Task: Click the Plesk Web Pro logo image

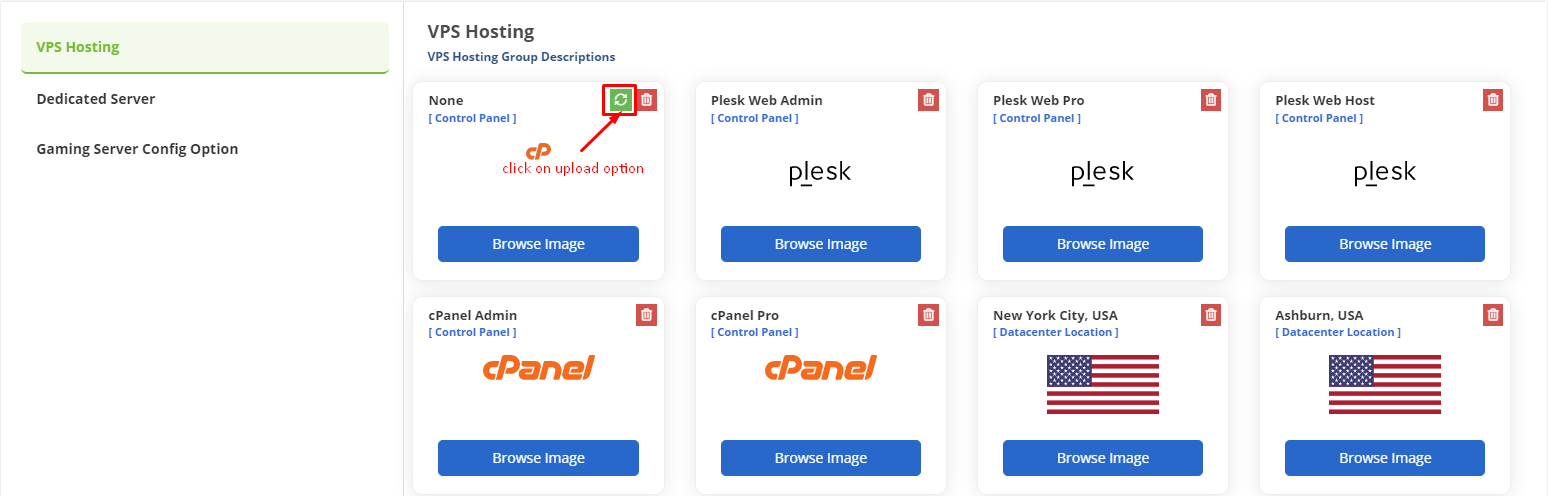Action: (x=1102, y=174)
